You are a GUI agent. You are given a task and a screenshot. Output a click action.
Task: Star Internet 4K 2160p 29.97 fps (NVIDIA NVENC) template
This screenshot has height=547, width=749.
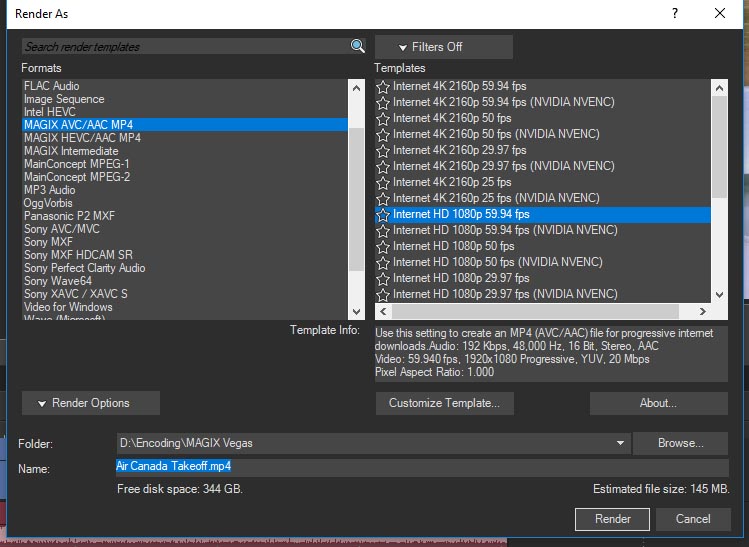(383, 166)
